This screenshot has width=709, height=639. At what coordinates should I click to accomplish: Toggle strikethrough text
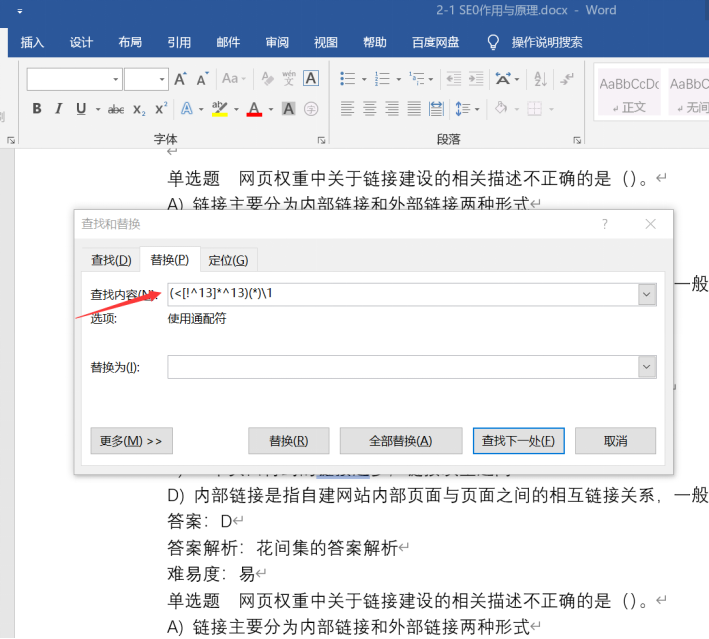116,109
